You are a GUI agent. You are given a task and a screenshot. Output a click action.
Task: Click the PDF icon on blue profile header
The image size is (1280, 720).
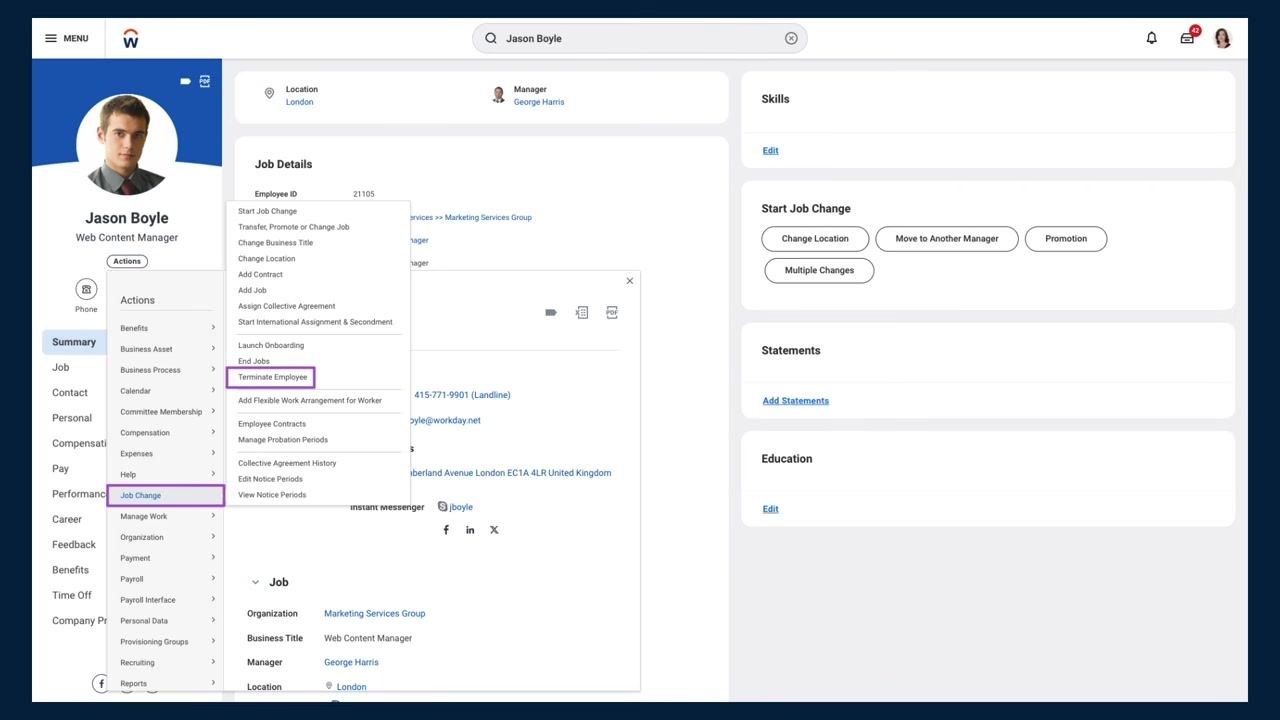[x=205, y=81]
